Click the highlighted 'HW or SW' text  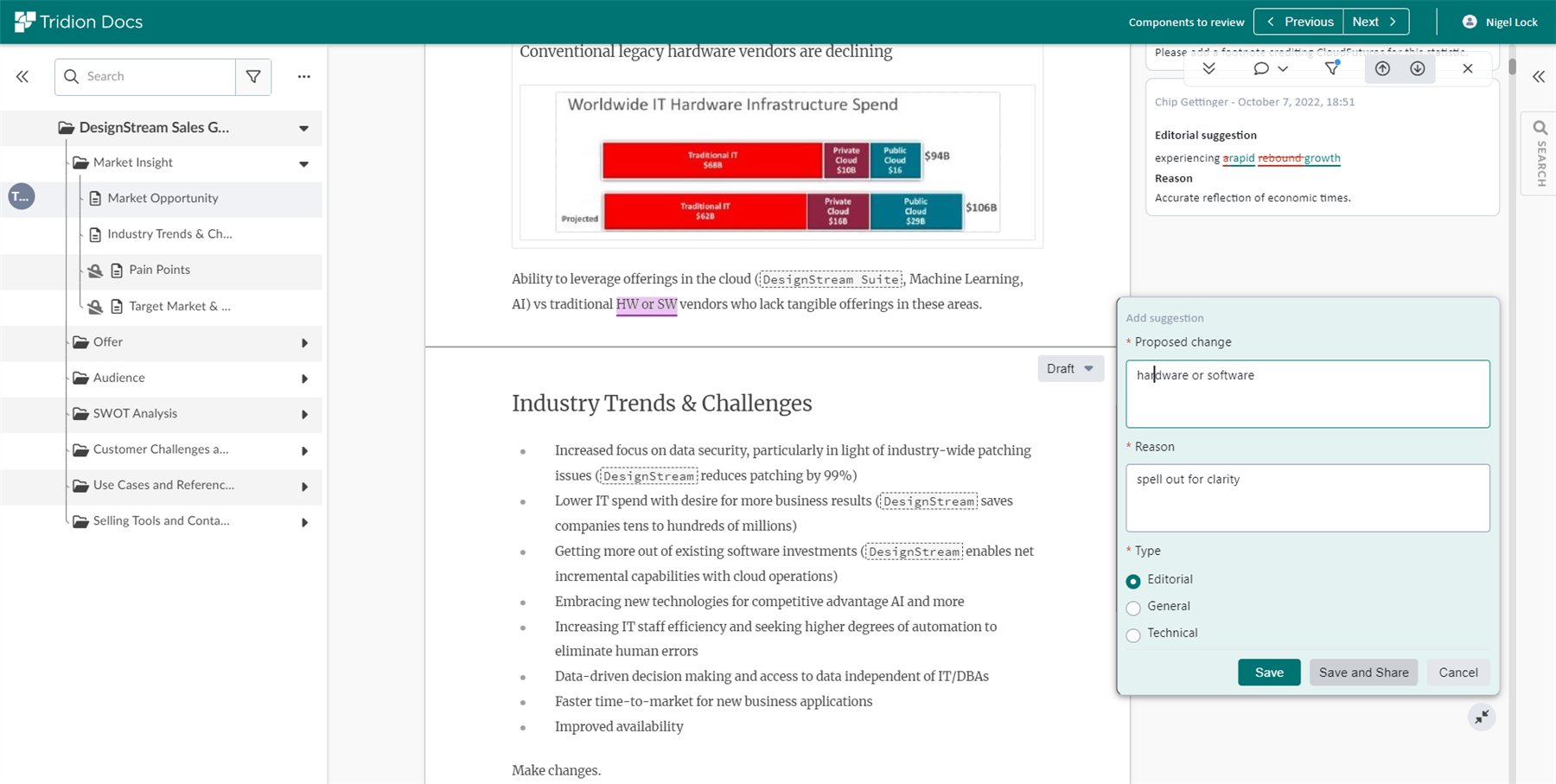(647, 304)
